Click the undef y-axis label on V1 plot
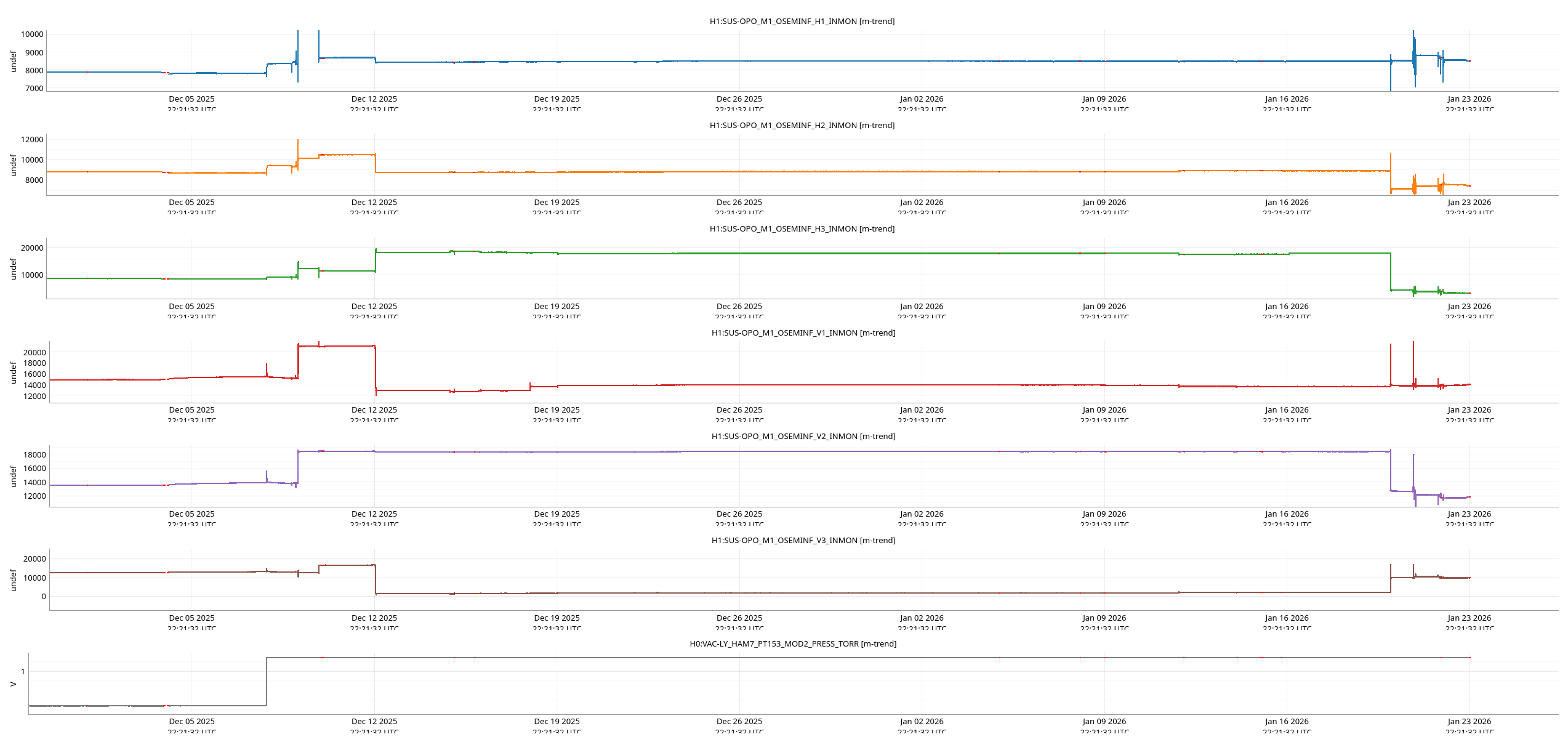This screenshot has width=1568, height=742. coord(13,373)
